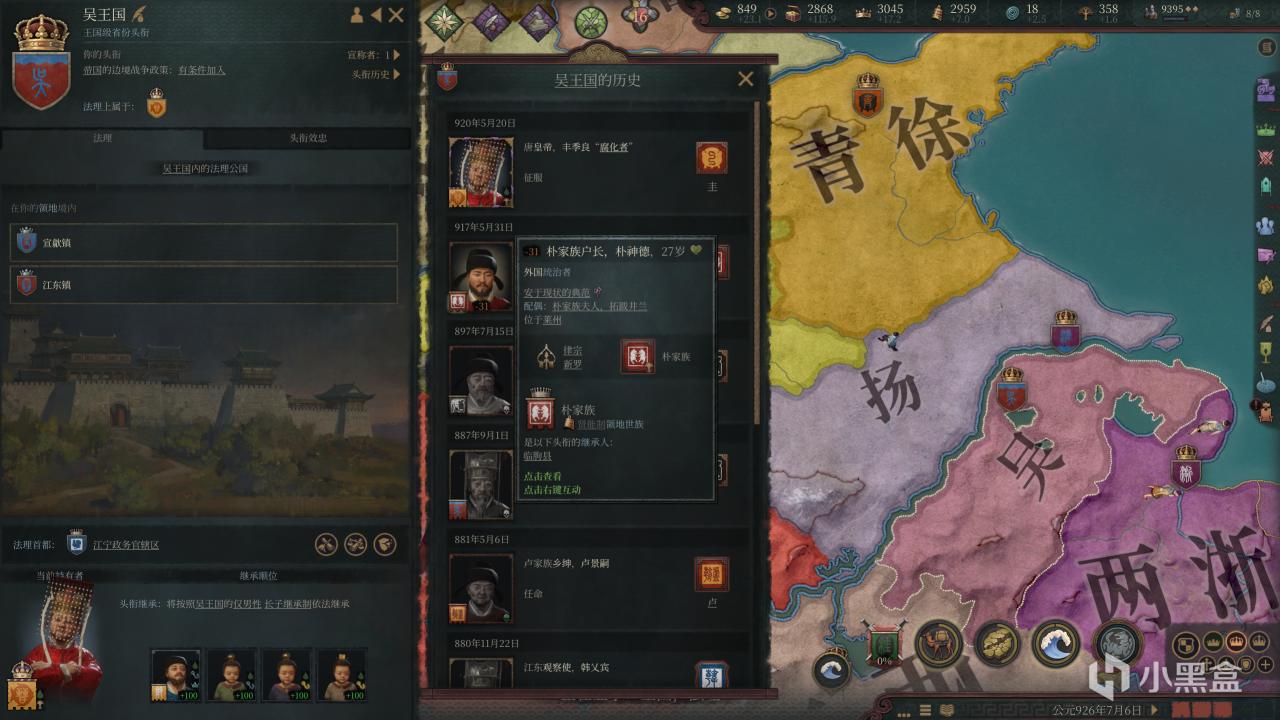Open the grey dragon situation icon
Screen dimensions: 1280x720
click(1117, 644)
